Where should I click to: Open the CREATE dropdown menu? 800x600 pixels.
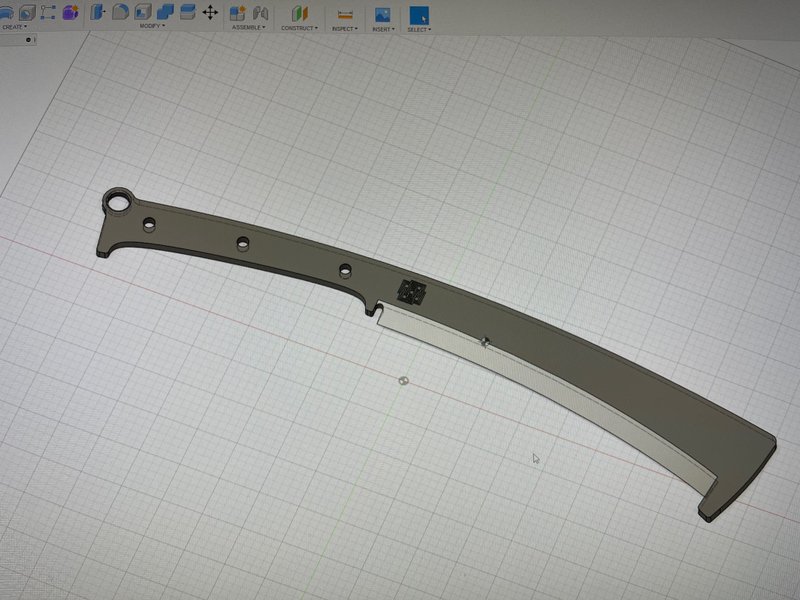tap(14, 27)
